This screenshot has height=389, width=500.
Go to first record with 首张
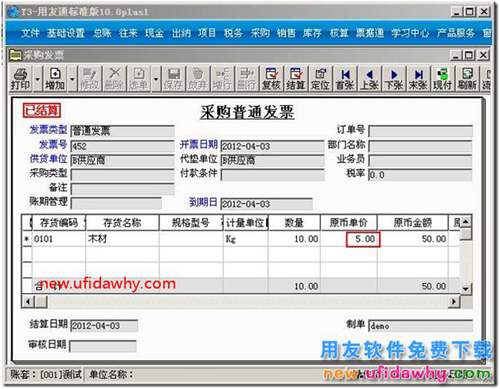tap(345, 79)
